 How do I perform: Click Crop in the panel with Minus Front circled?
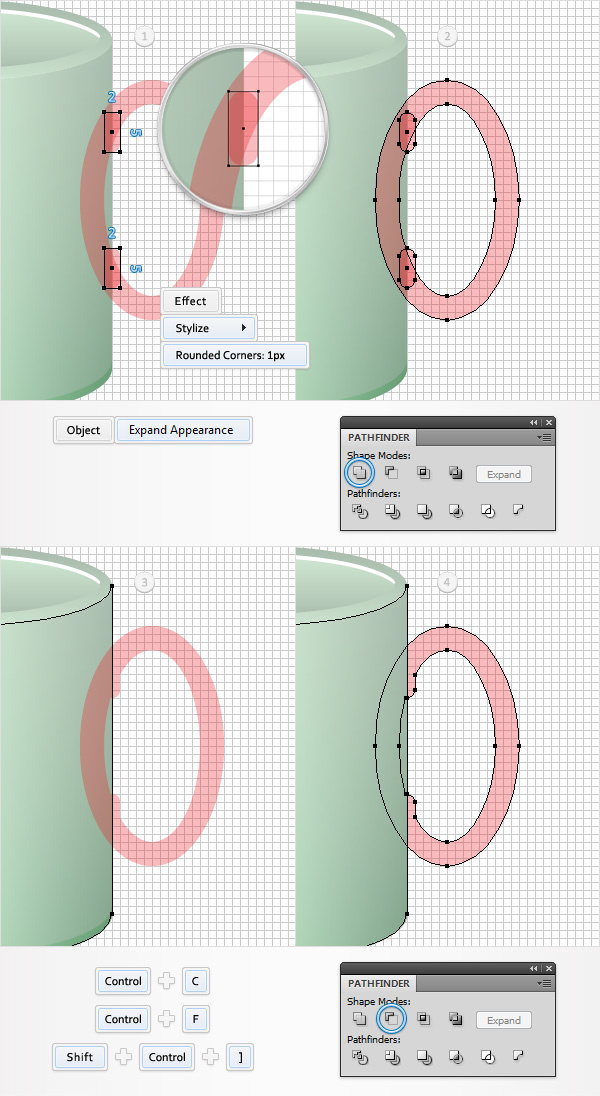tap(456, 1057)
